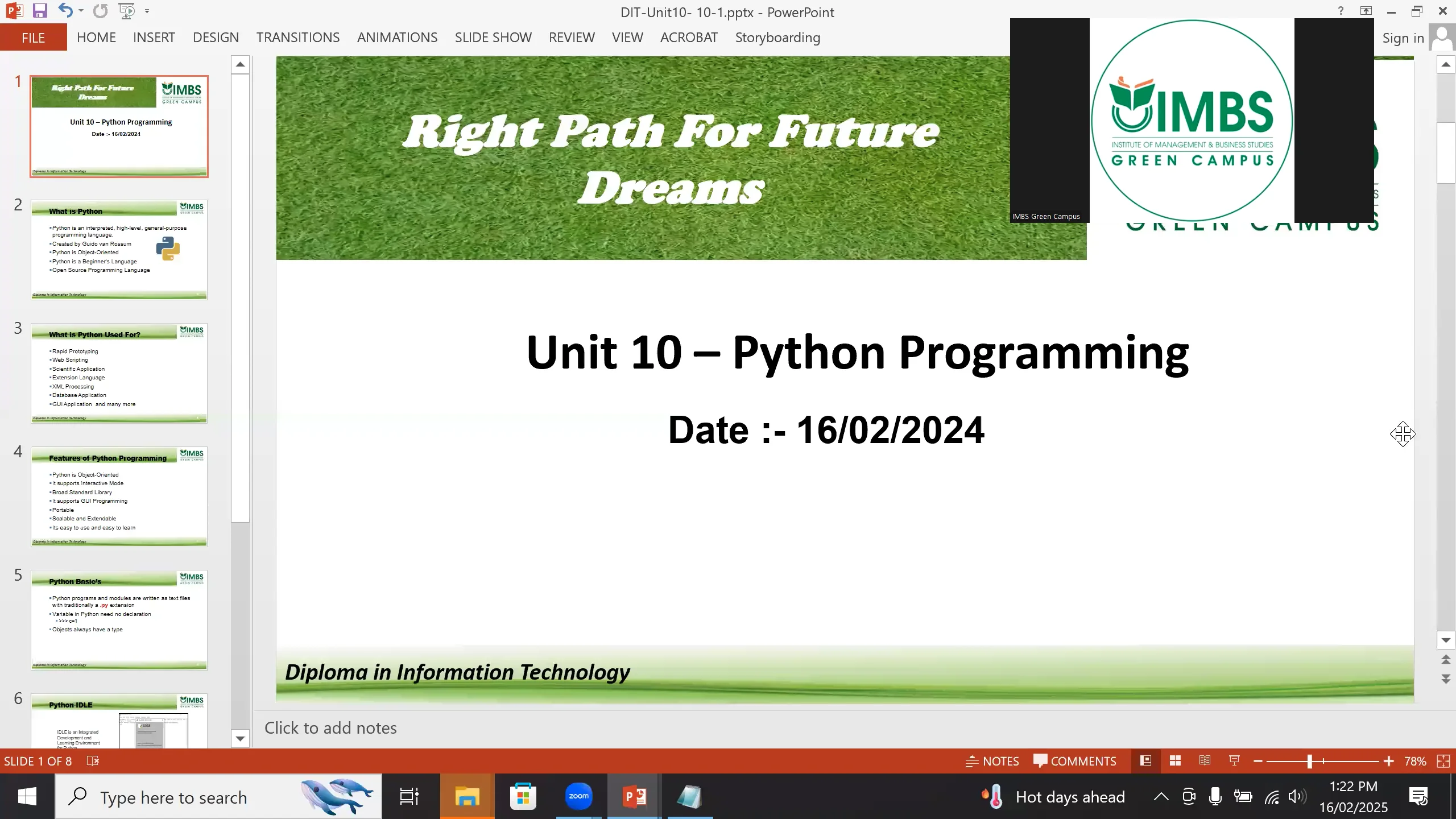Start Slide Show from status bar
1456x819 pixels.
coord(1234,761)
